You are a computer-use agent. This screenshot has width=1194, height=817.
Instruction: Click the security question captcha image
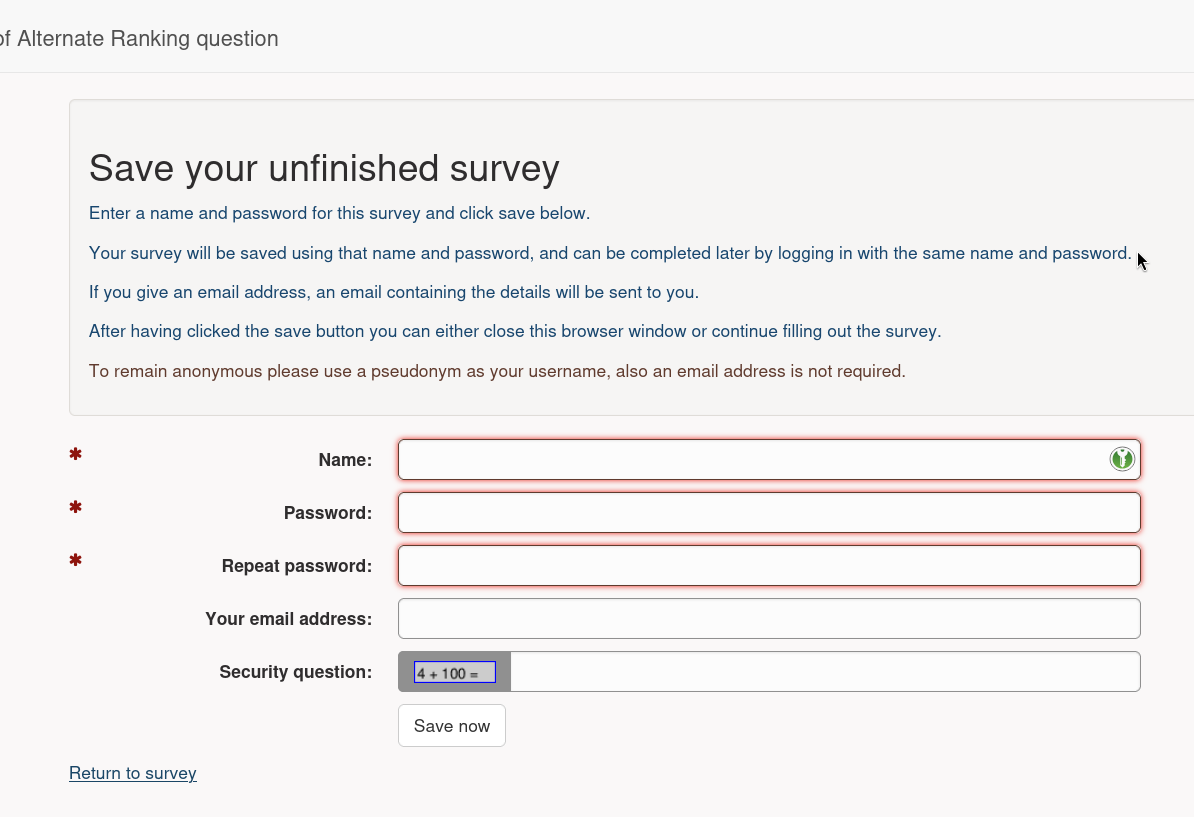pyautogui.click(x=455, y=672)
